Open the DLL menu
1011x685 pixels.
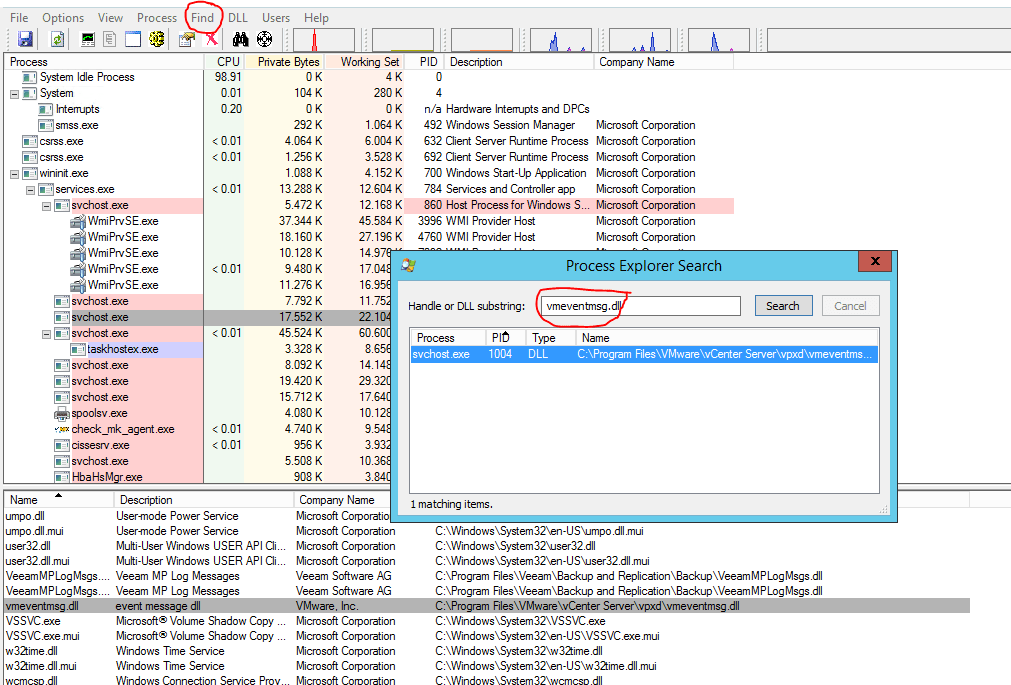[238, 18]
